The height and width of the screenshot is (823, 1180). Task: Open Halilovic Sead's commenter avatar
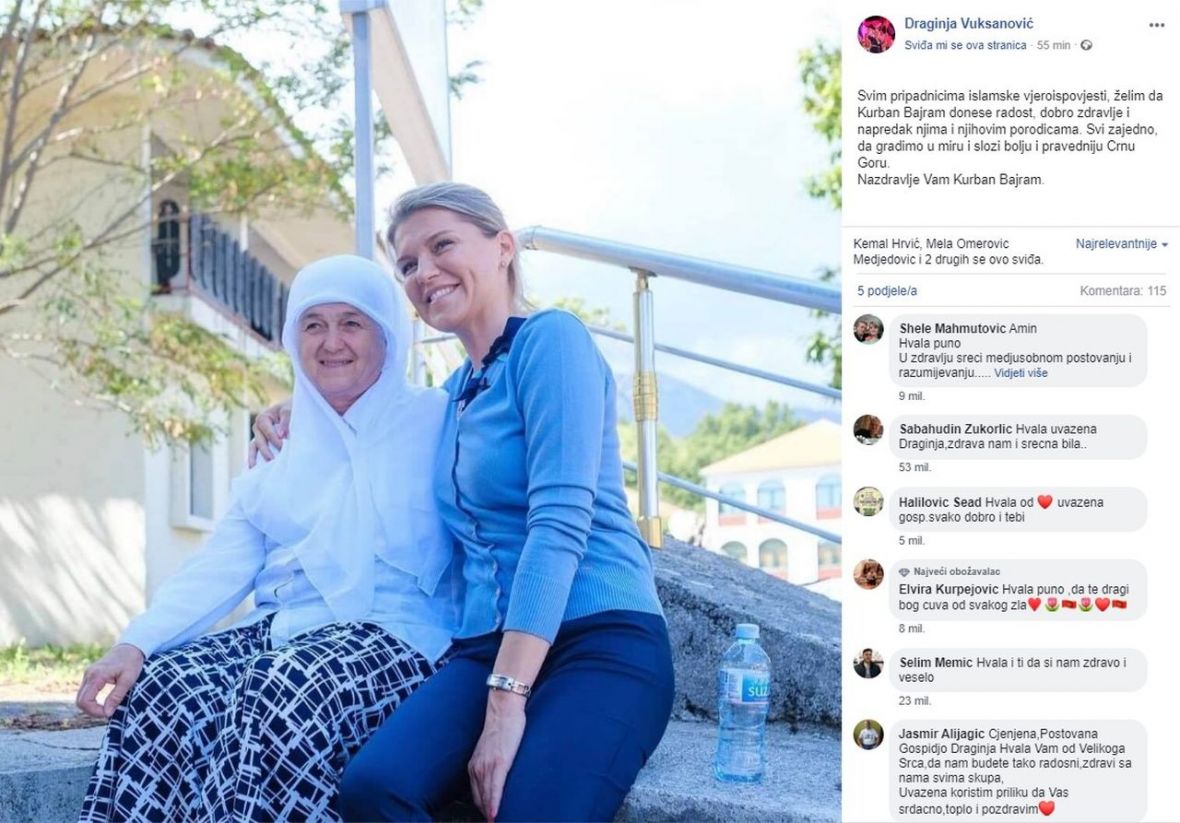pos(868,502)
